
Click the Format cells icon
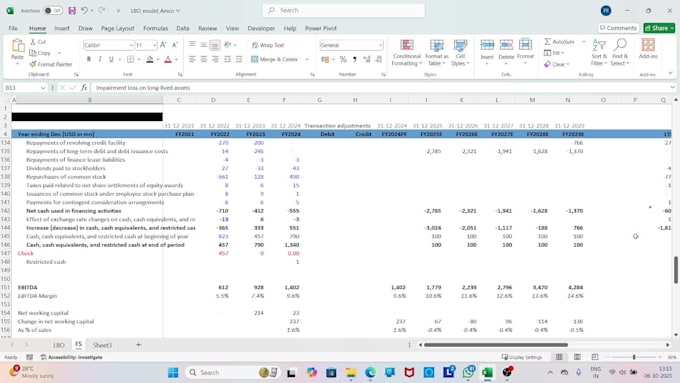(x=525, y=45)
